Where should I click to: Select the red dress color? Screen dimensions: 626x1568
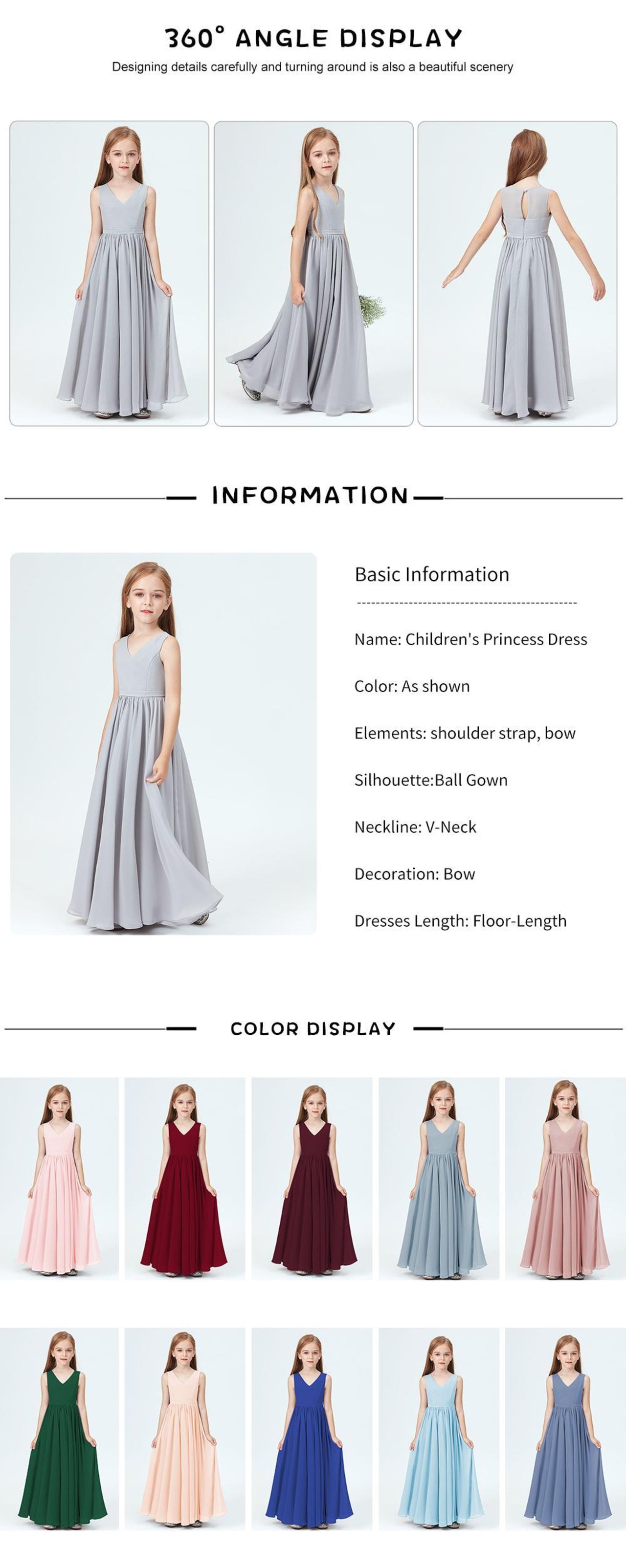tap(184, 1178)
